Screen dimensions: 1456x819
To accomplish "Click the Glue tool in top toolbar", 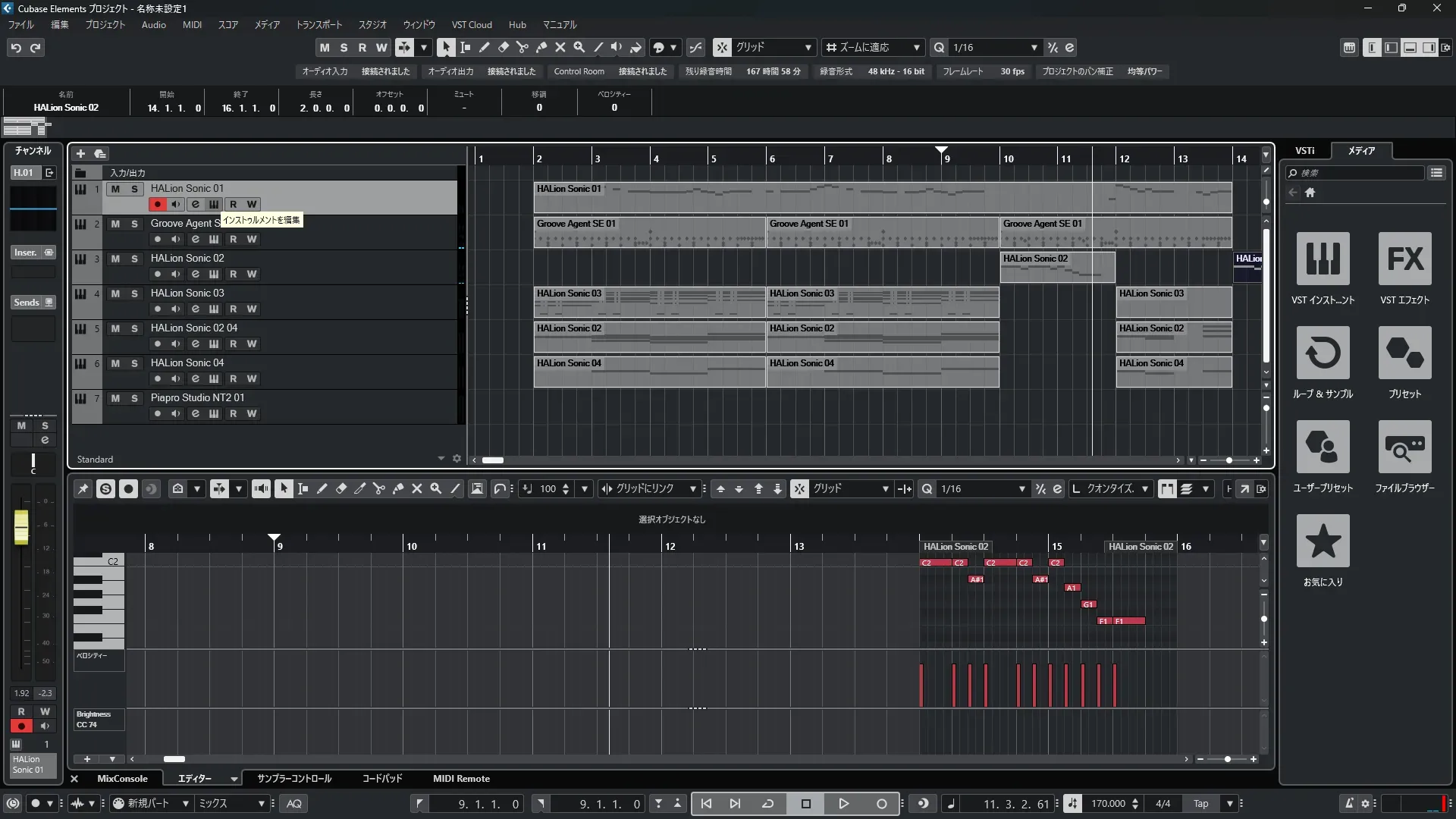I will [x=541, y=47].
